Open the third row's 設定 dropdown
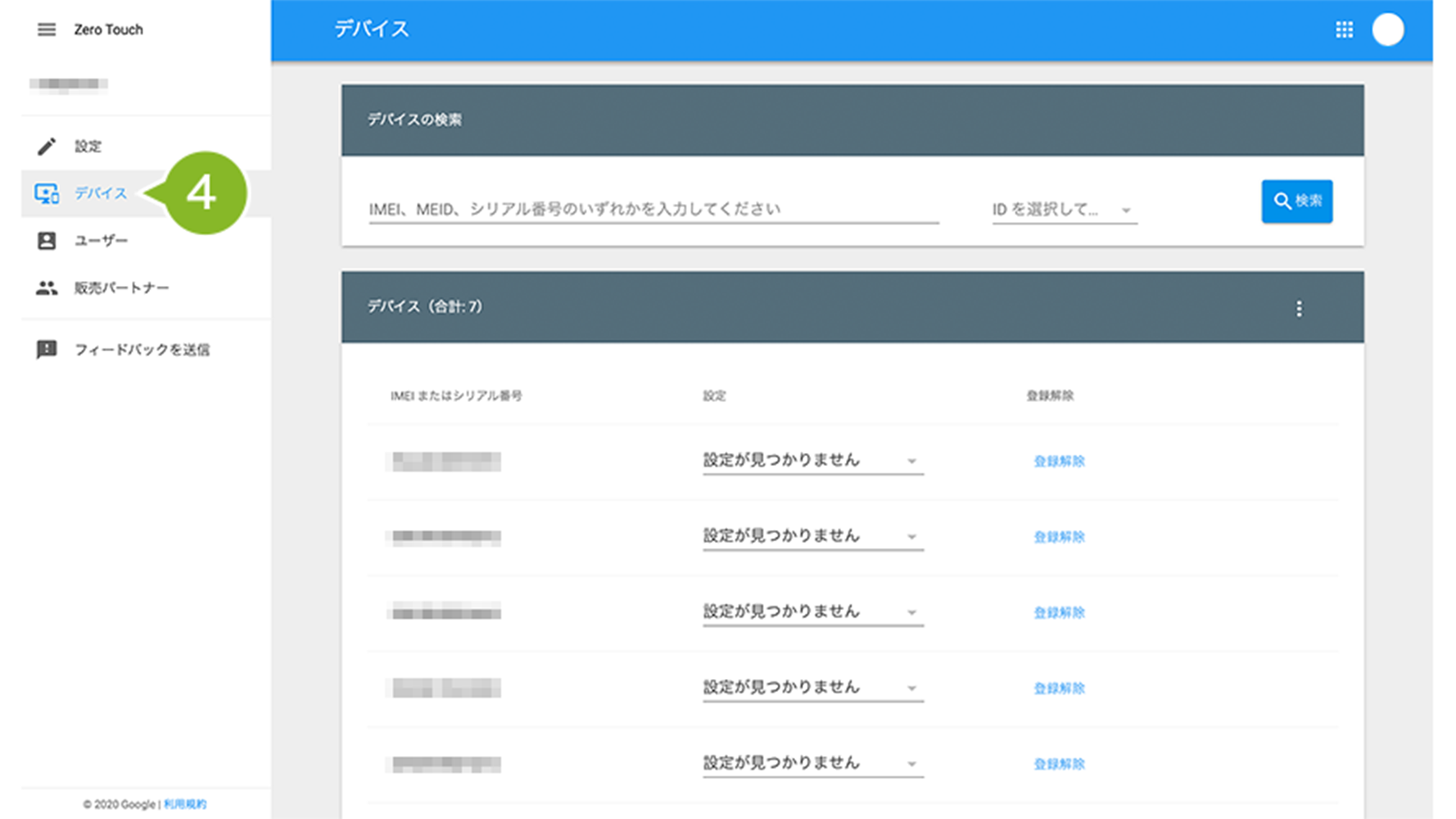 [812, 612]
